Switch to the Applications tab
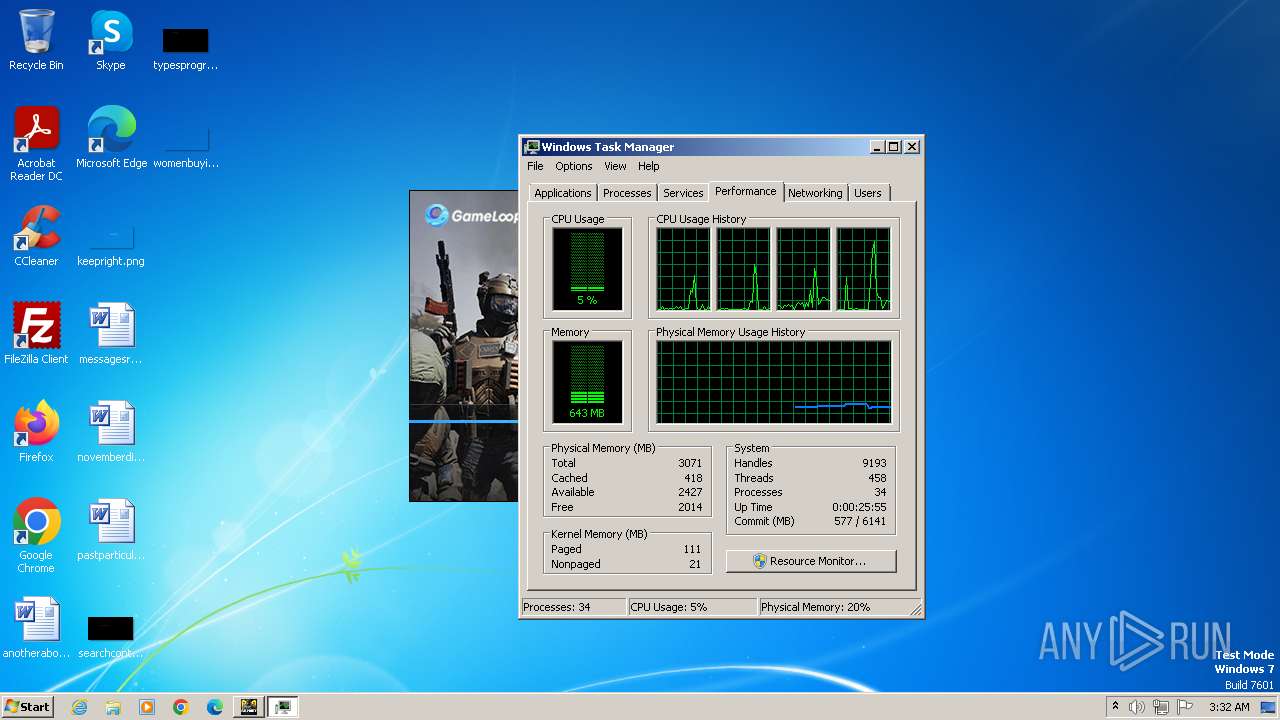Viewport: 1280px width, 720px height. (563, 193)
